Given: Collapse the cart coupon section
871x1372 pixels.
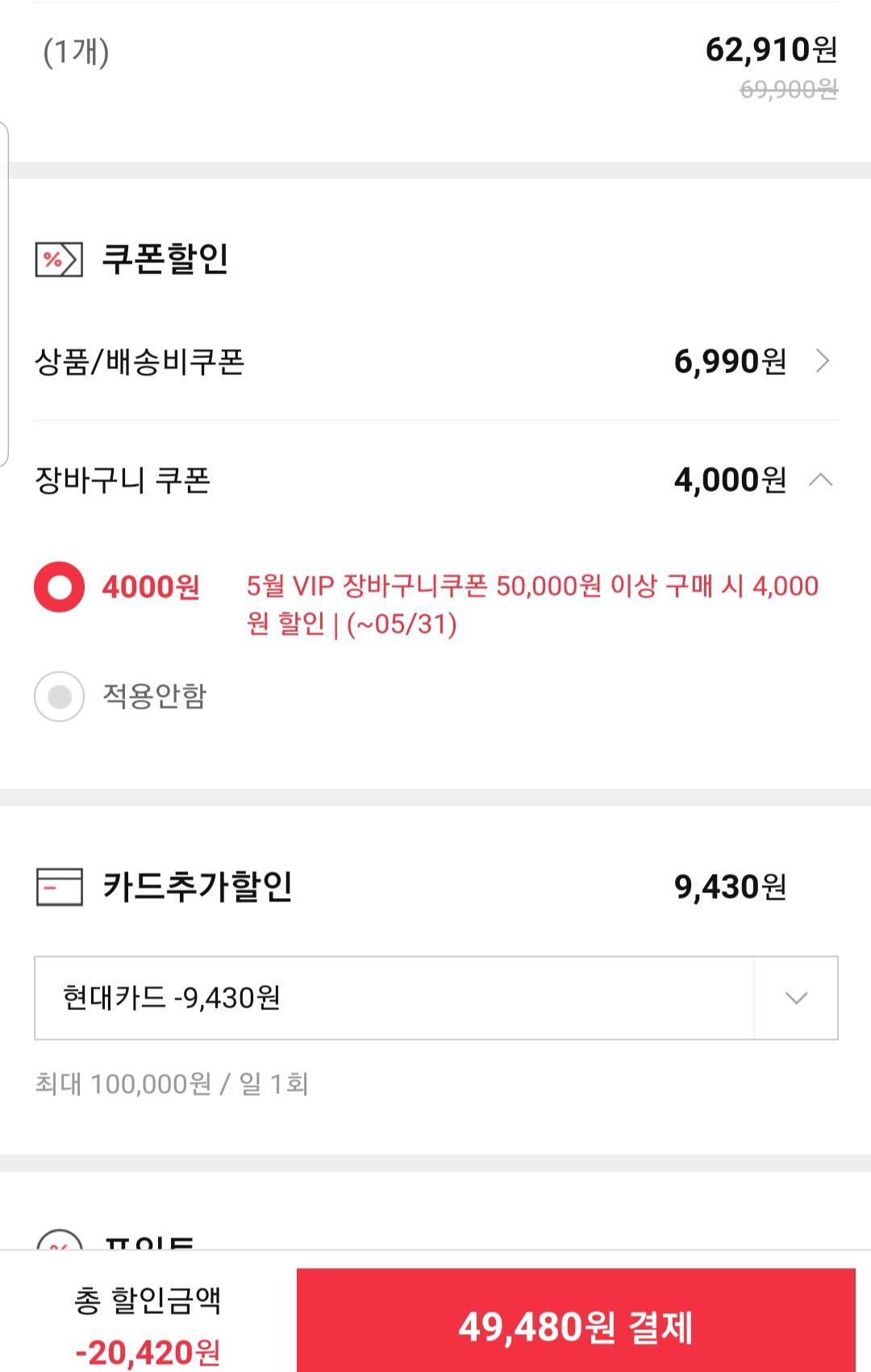Looking at the screenshot, I should [821, 480].
